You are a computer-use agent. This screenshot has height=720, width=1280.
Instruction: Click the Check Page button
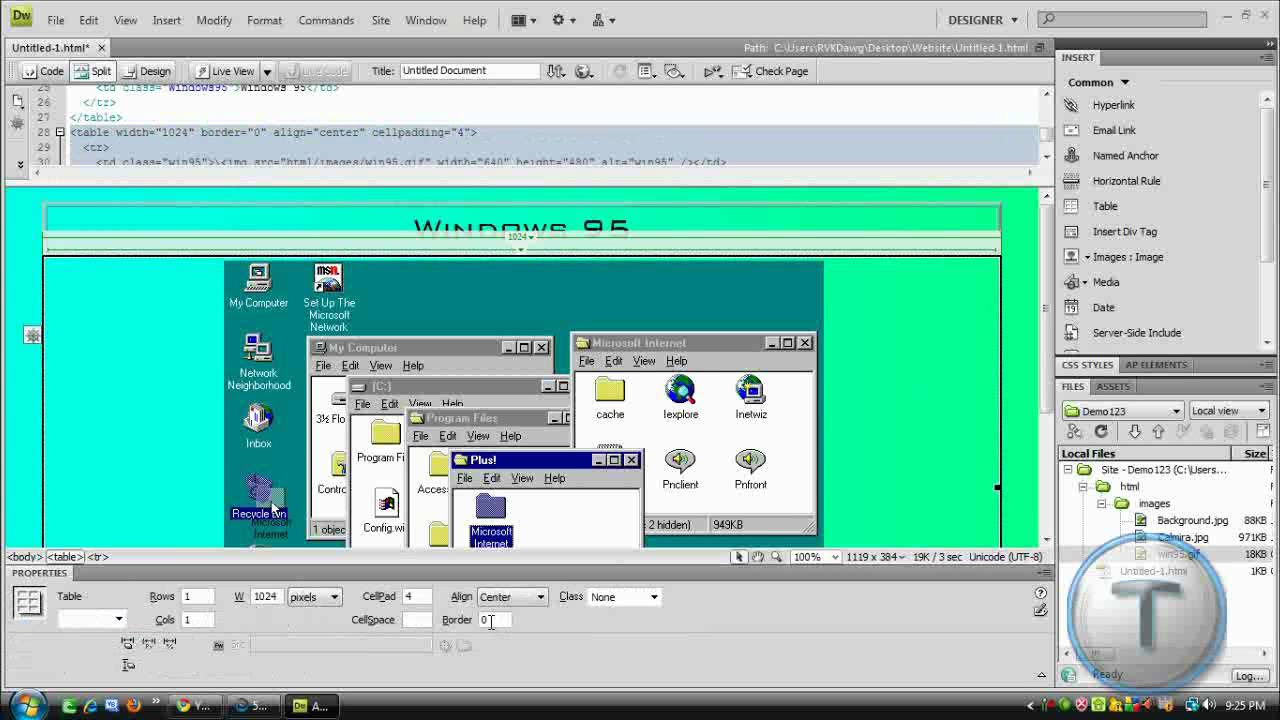770,71
